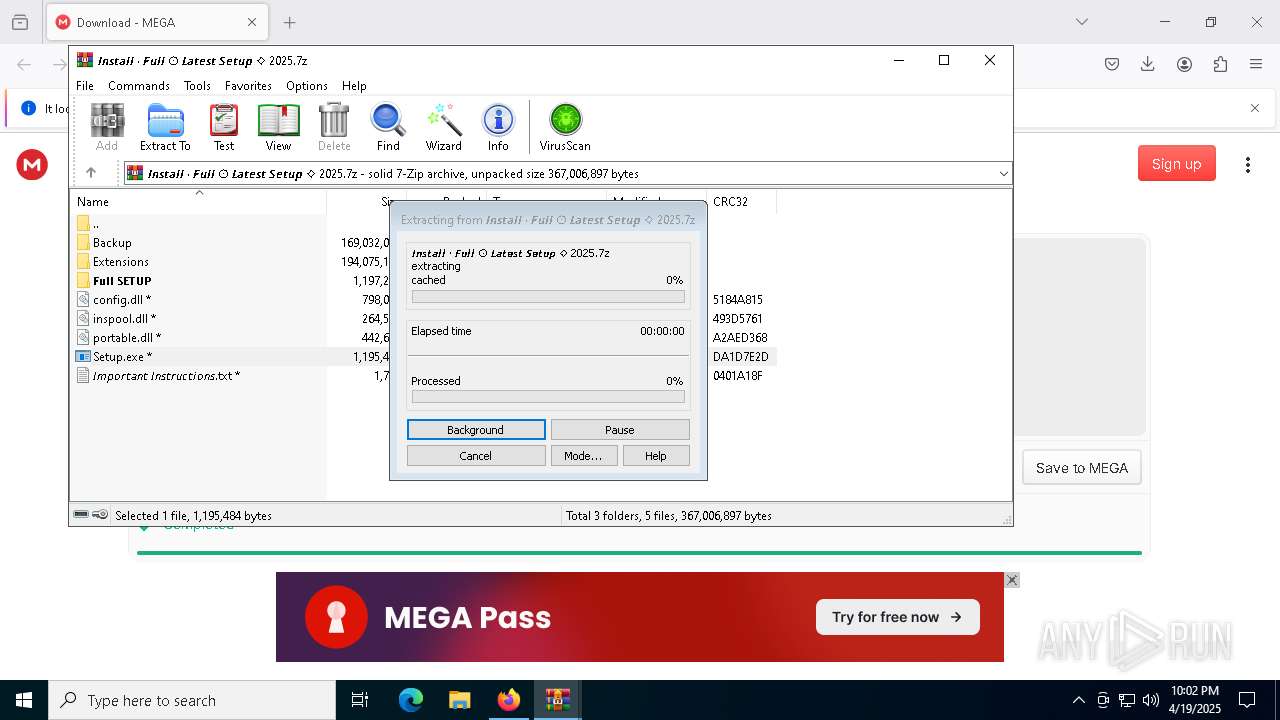Click the MEGA logo
1280x720 pixels.
tap(32, 164)
